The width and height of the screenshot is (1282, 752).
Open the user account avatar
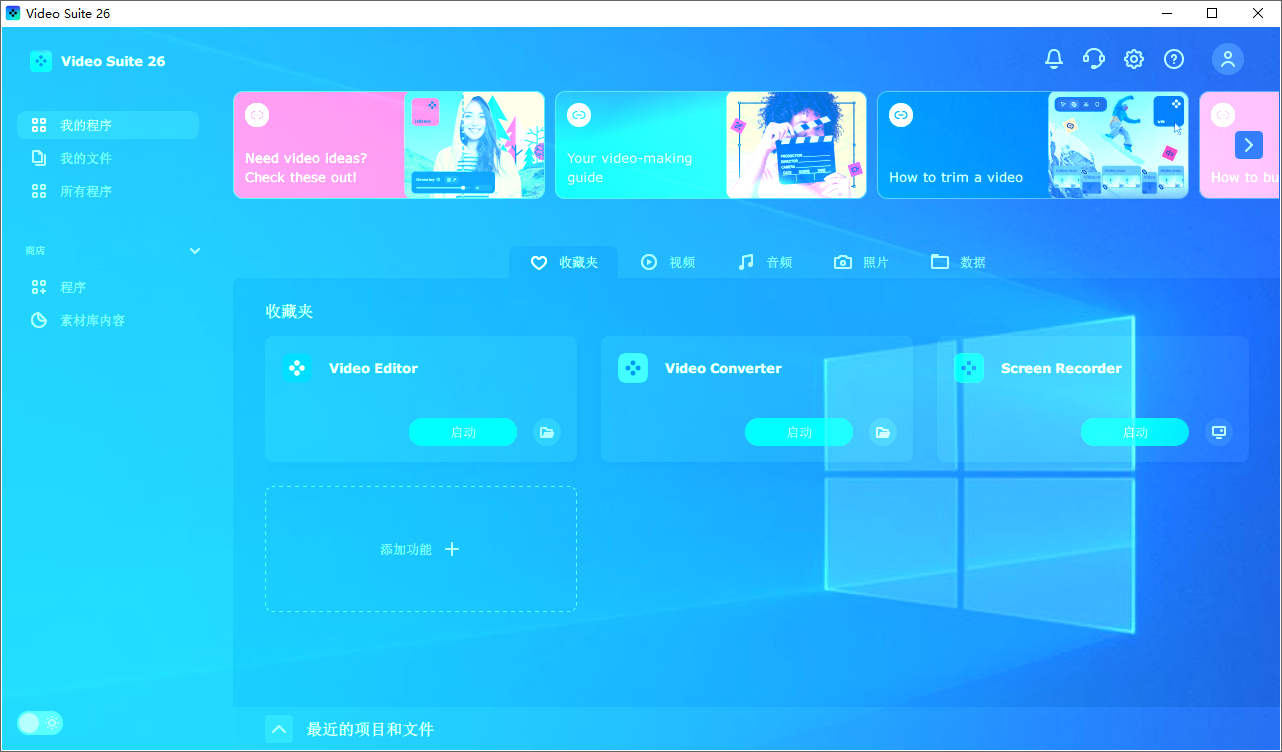[1228, 59]
